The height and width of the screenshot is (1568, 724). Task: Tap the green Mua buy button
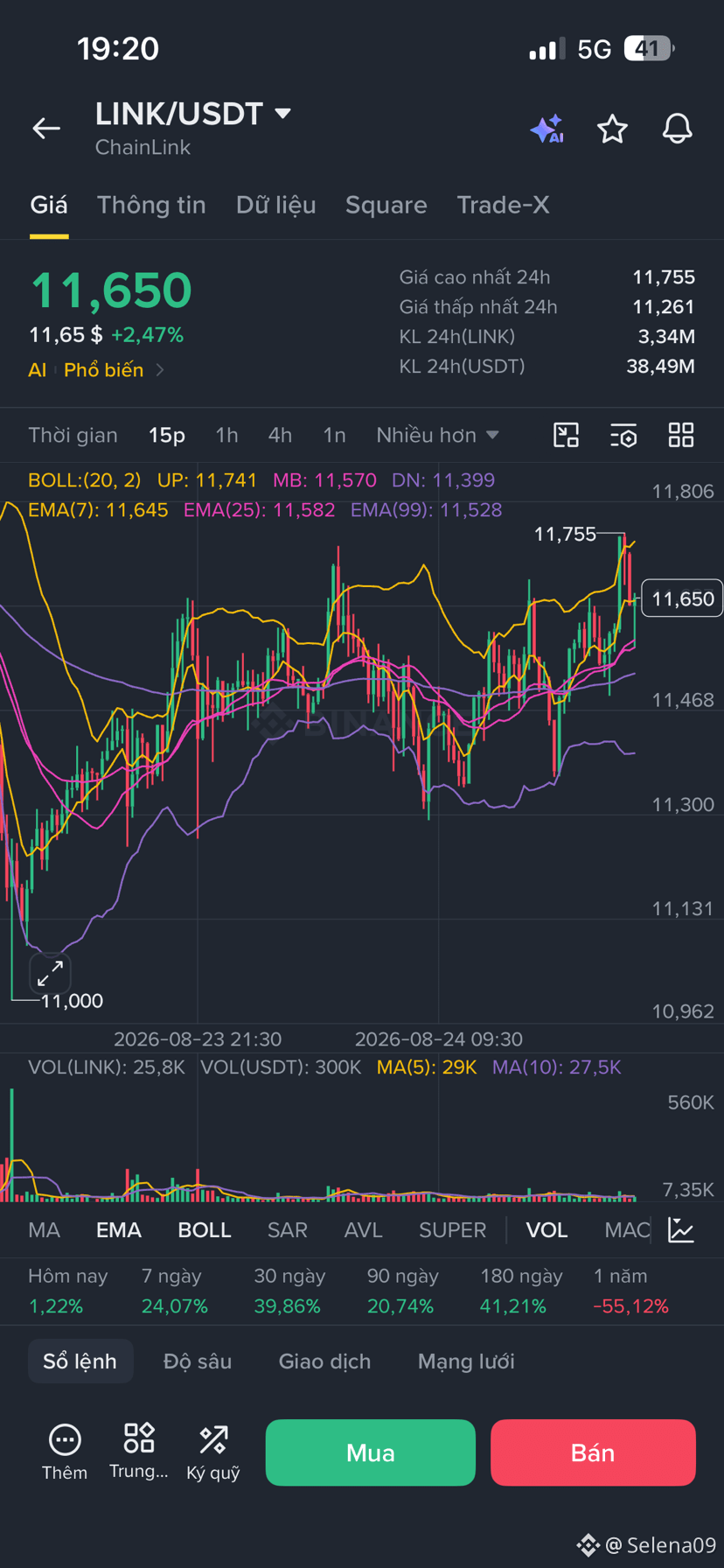[x=371, y=1452]
